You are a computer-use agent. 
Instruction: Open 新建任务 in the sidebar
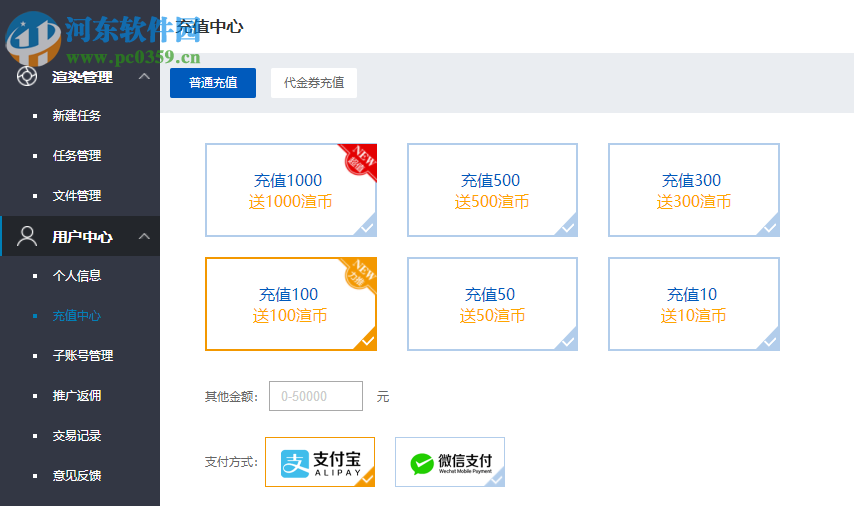(x=77, y=115)
